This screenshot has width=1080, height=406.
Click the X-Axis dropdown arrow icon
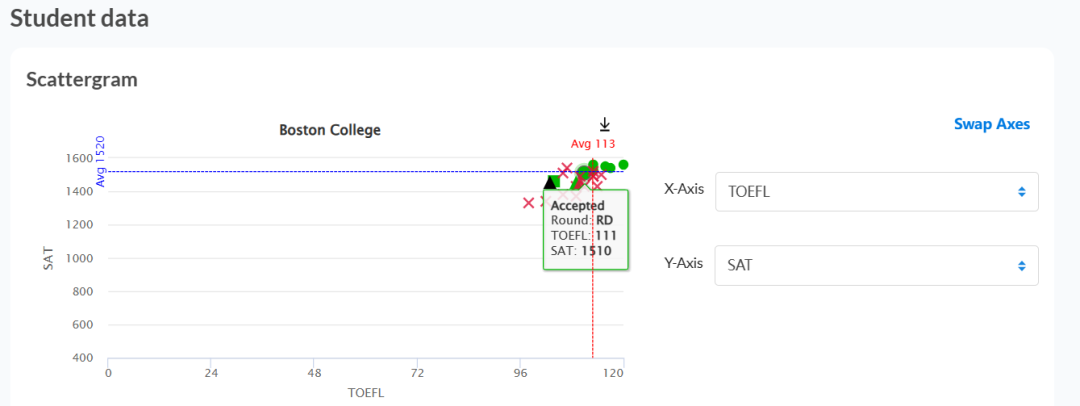1021,192
